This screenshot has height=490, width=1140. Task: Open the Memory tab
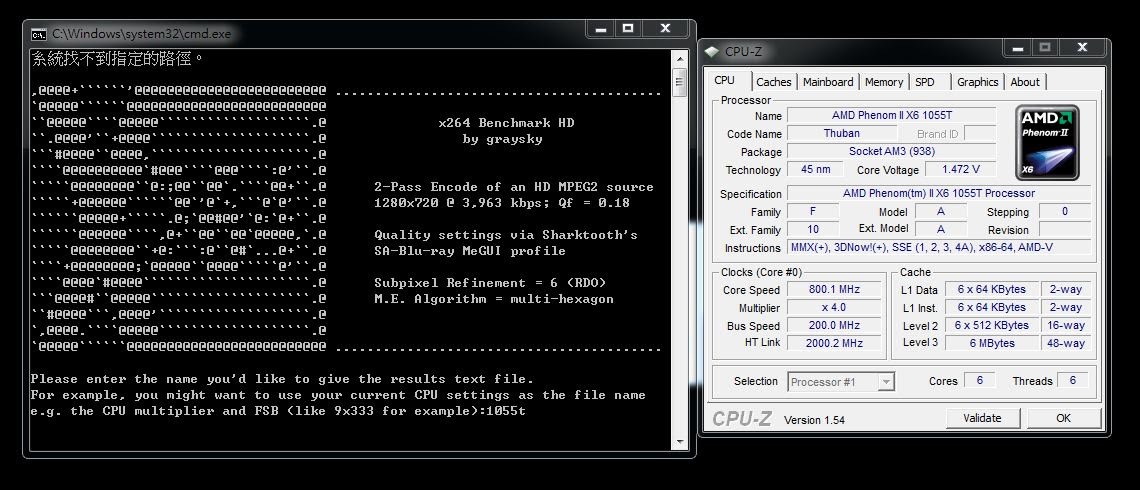884,82
